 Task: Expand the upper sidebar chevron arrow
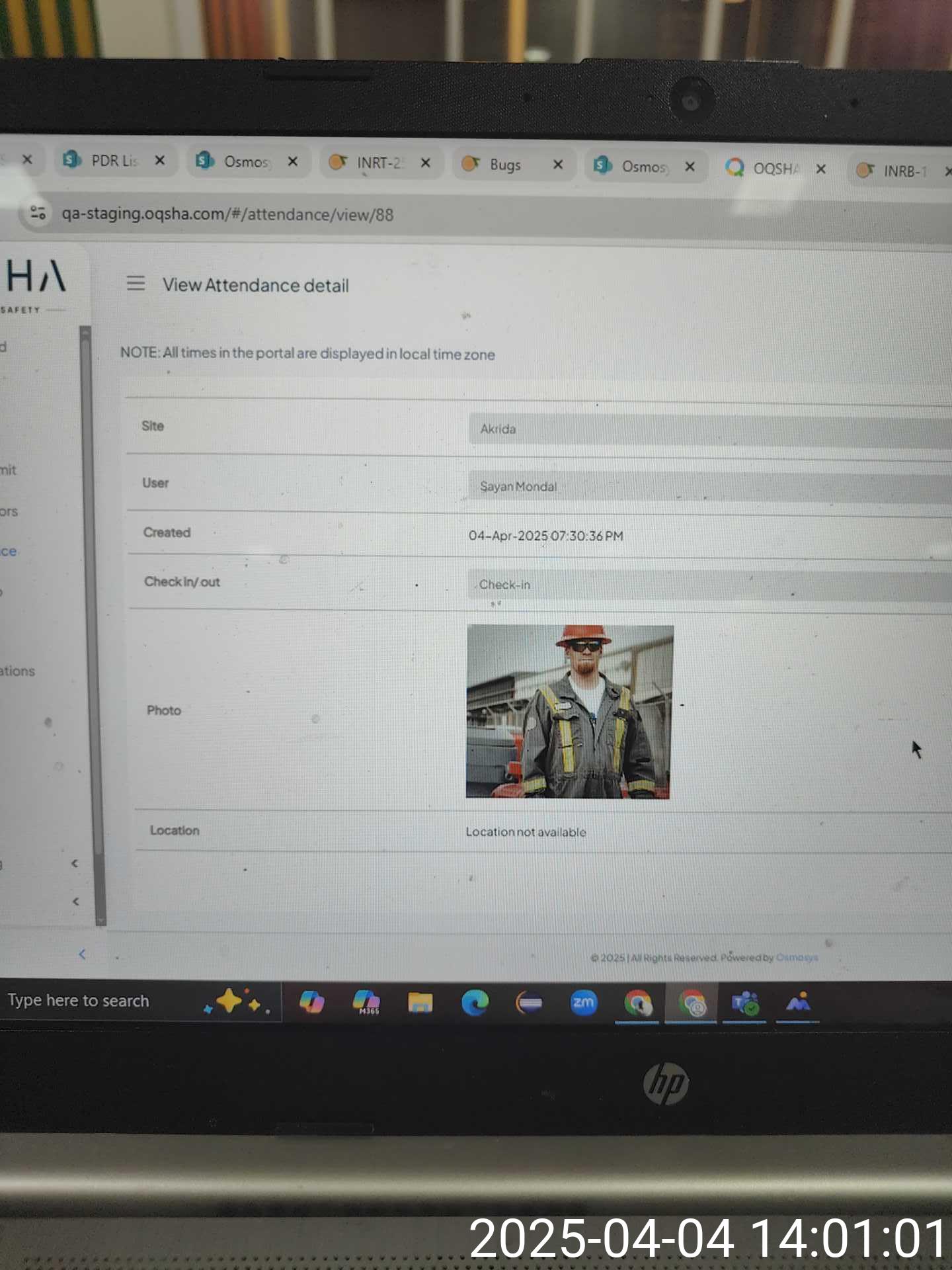(x=75, y=863)
